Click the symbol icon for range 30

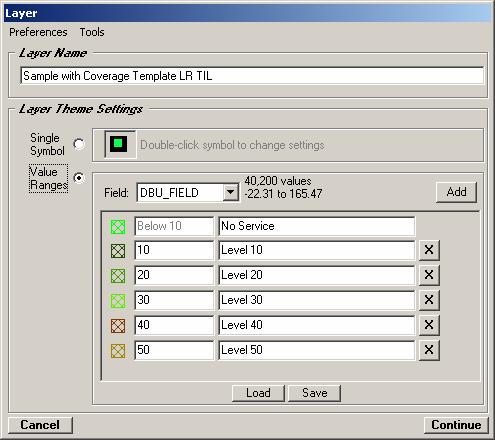(118, 301)
